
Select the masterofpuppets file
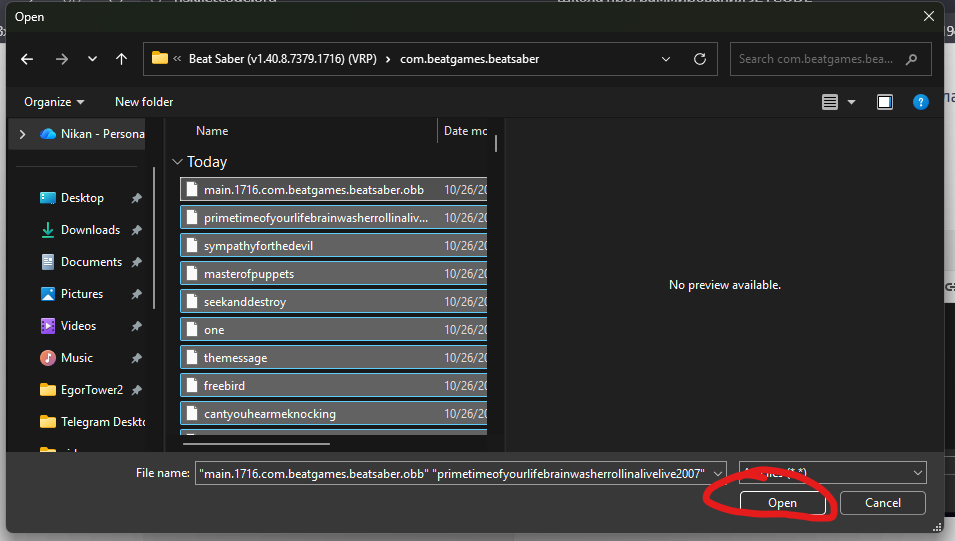click(334, 274)
